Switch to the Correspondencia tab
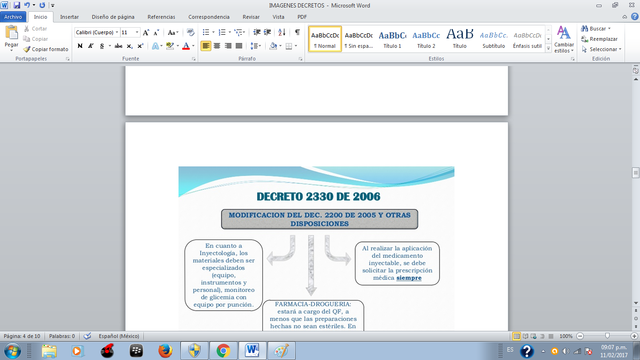Screen dimensions: 640x360 pyautogui.click(x=209, y=17)
